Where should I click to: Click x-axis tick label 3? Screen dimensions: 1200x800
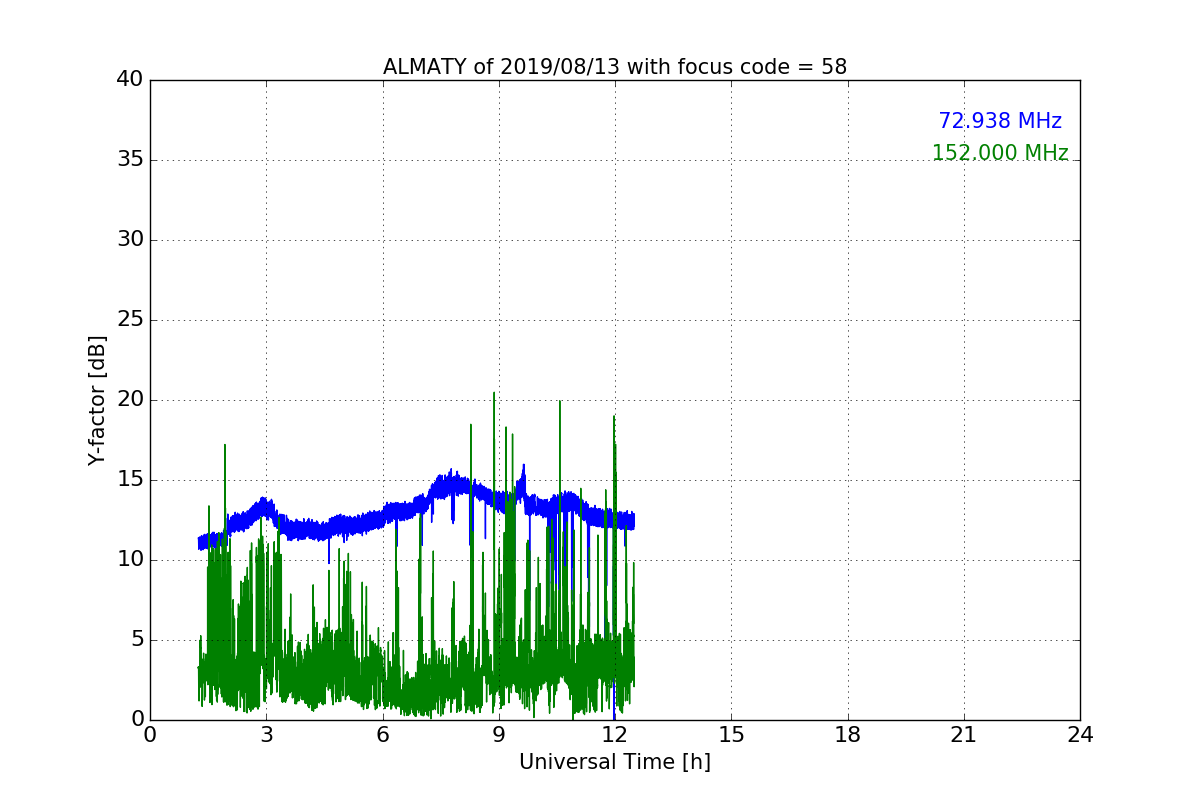click(x=266, y=735)
